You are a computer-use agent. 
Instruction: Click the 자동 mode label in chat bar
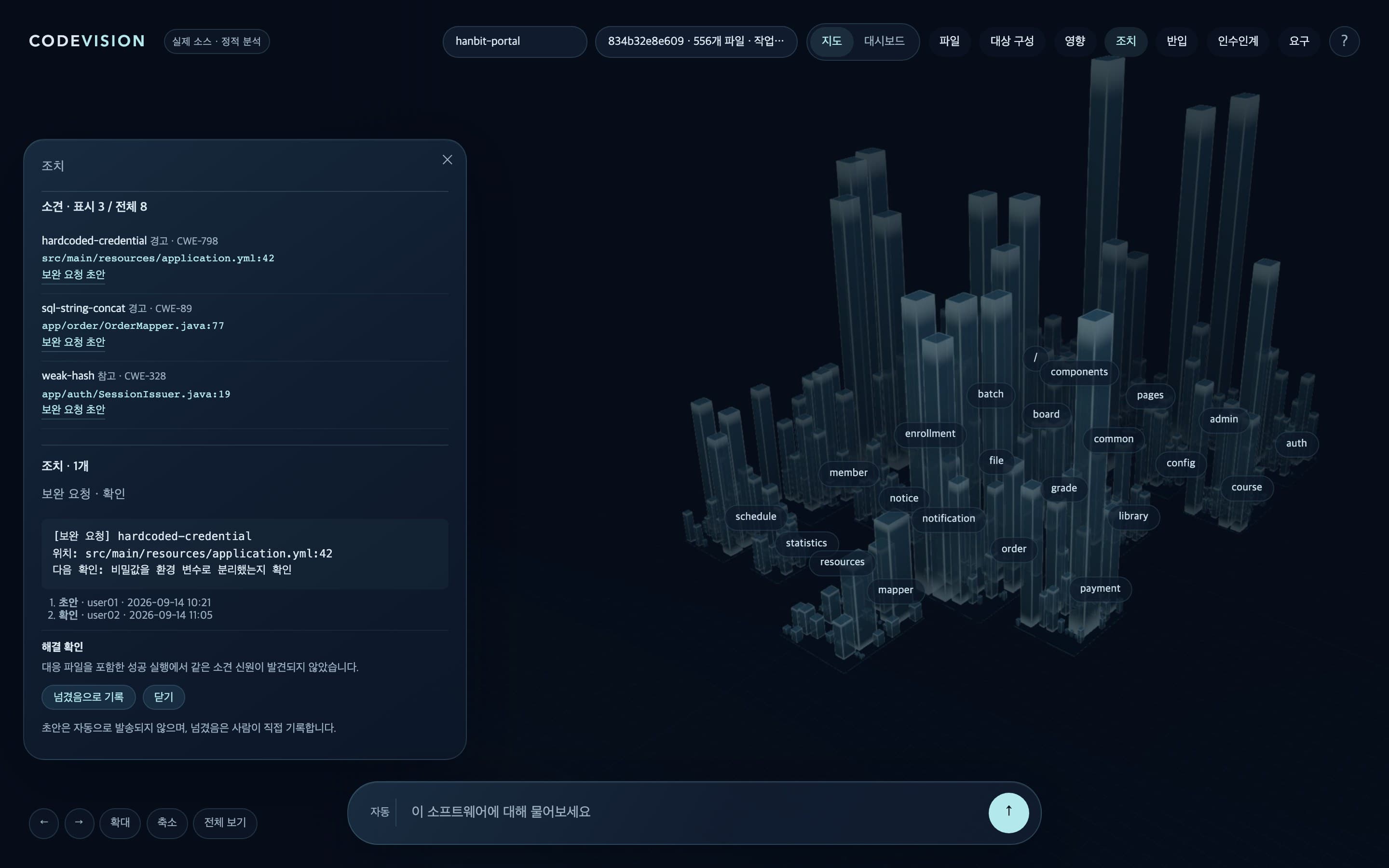[380, 813]
